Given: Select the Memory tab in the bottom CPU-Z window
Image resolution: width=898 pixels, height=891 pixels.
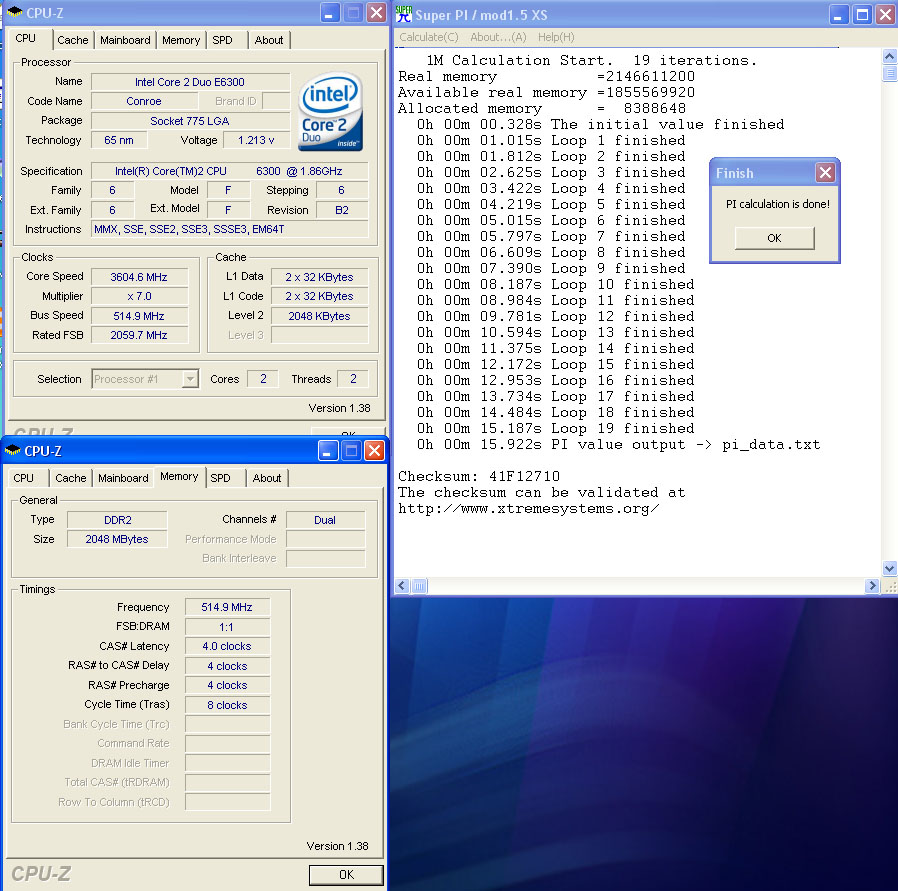Looking at the screenshot, I should (x=179, y=476).
